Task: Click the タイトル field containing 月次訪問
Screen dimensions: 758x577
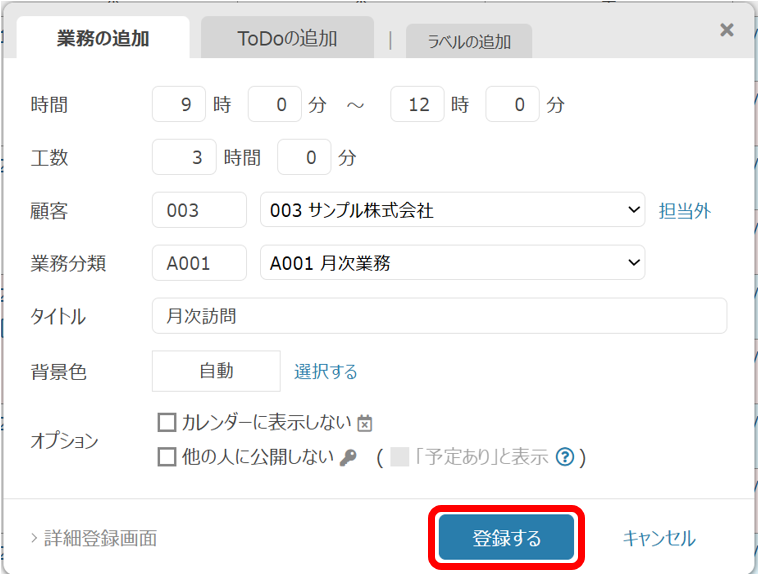Action: (439, 316)
